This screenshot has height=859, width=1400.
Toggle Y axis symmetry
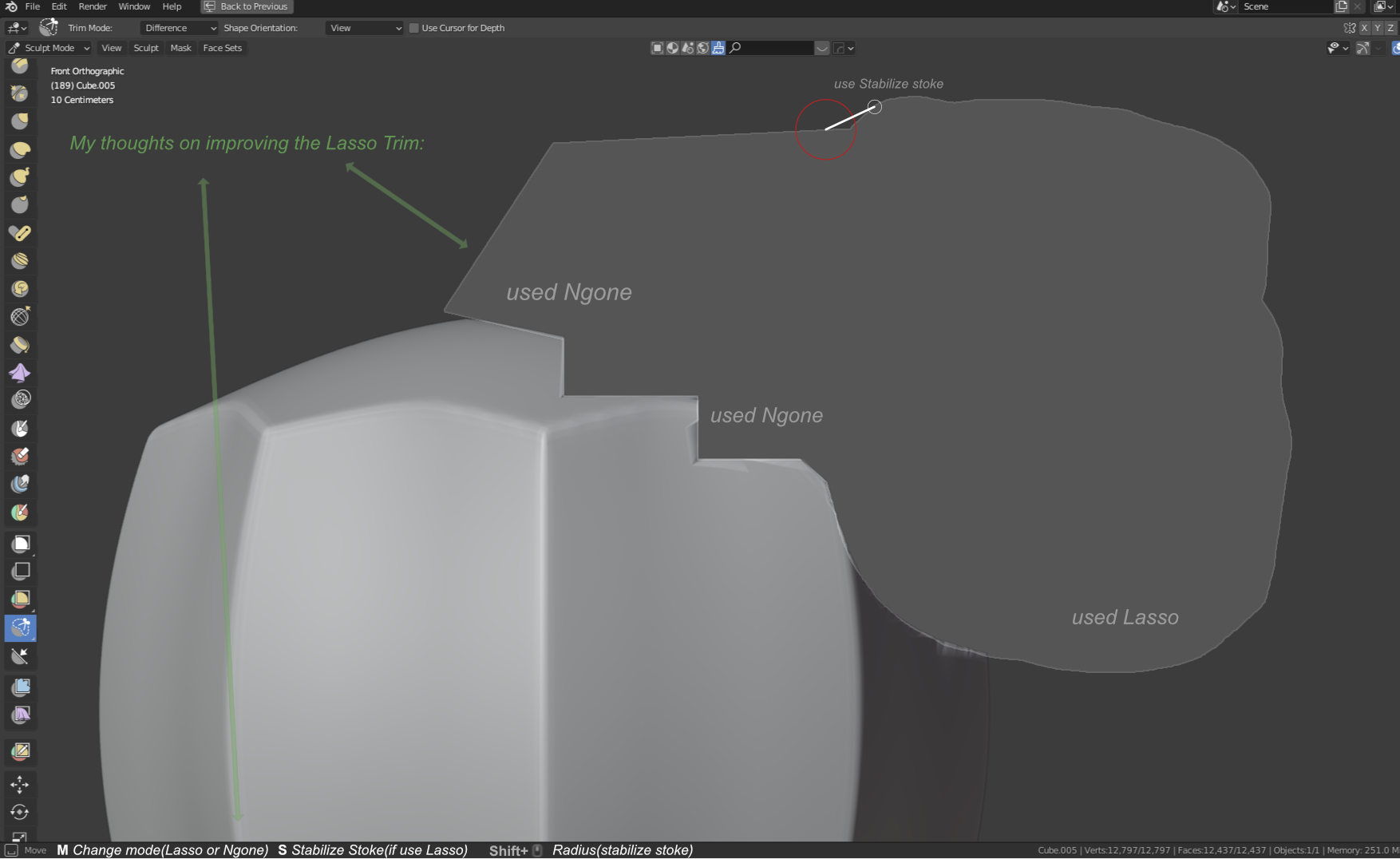tap(1377, 28)
